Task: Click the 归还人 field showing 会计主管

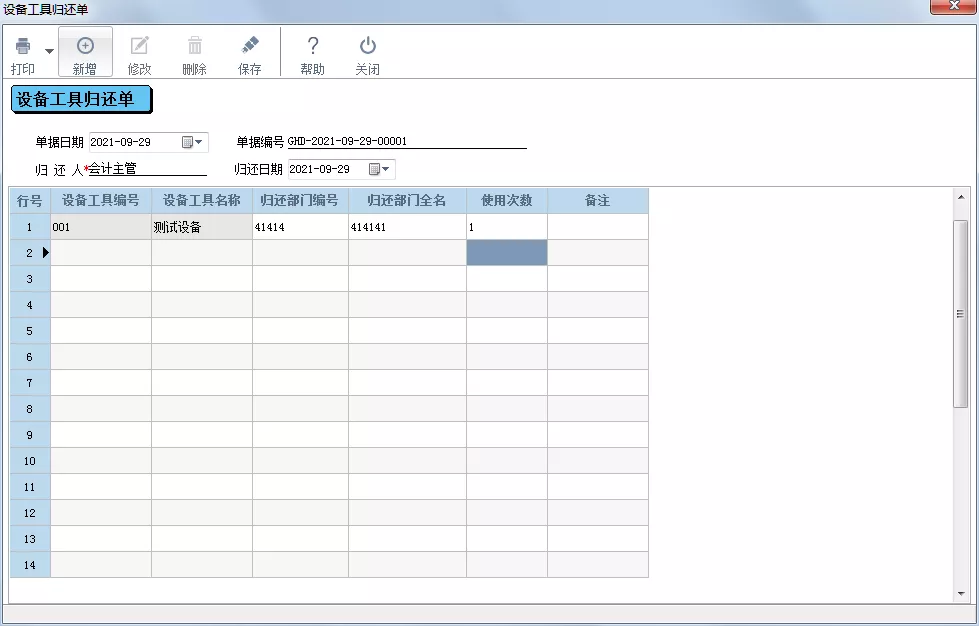Action: (x=147, y=169)
